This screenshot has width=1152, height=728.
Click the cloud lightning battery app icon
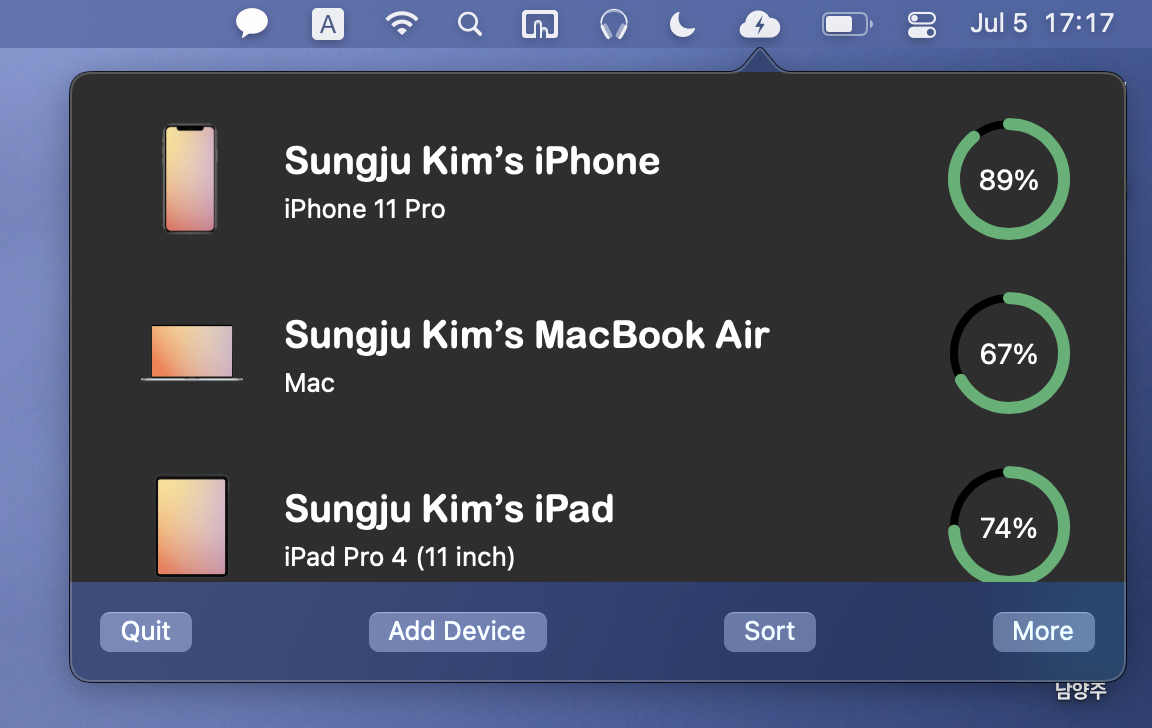click(x=760, y=25)
